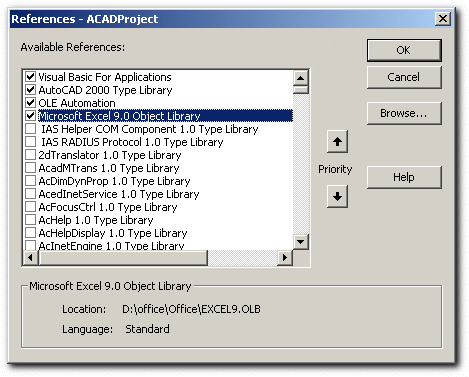
Task: Check AcedInetService 1.0 Type Library checkbox
Action: 30,194
